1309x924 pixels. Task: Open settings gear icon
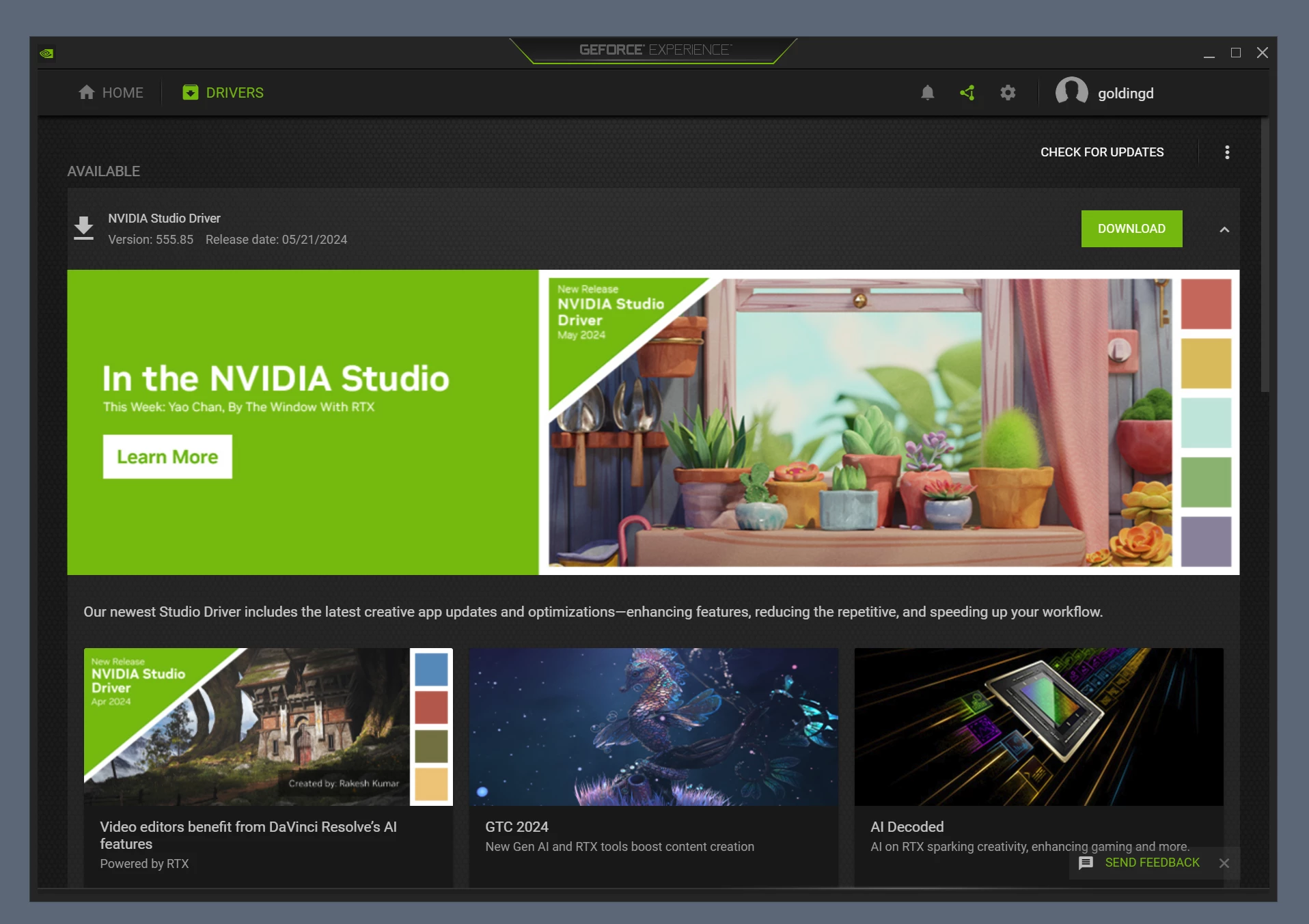tap(1008, 93)
